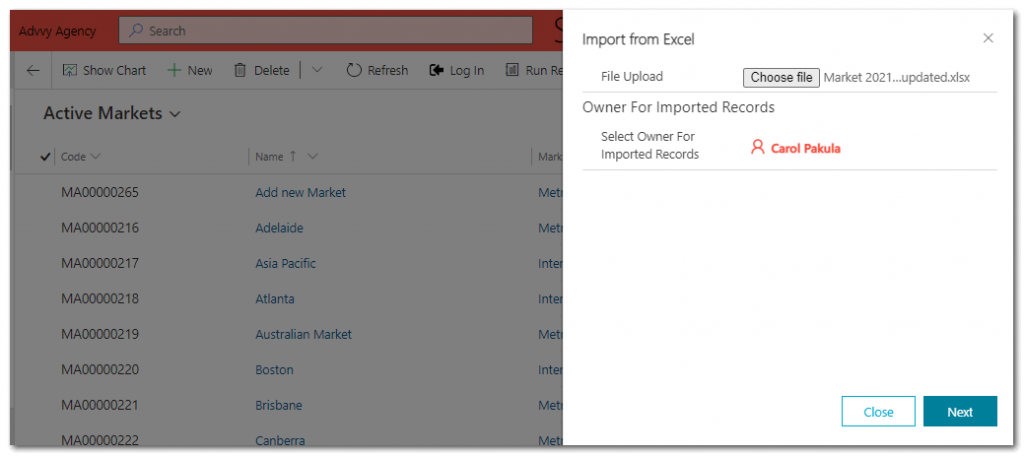Screen dimensions: 1024x456
Task: Click the Delete trash icon
Action: coord(240,70)
